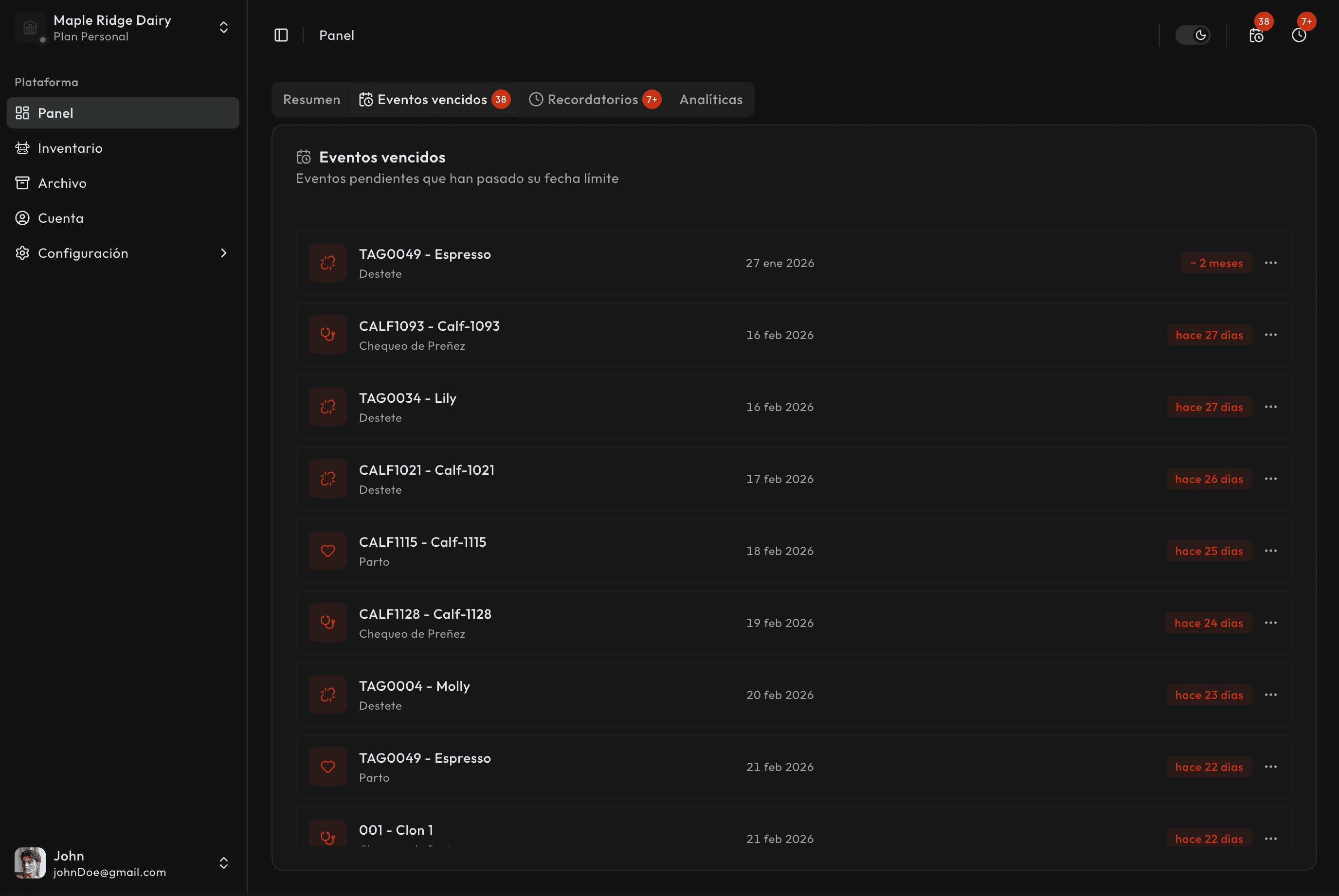1339x896 pixels.
Task: Select the Resumen tab
Action: tap(311, 99)
